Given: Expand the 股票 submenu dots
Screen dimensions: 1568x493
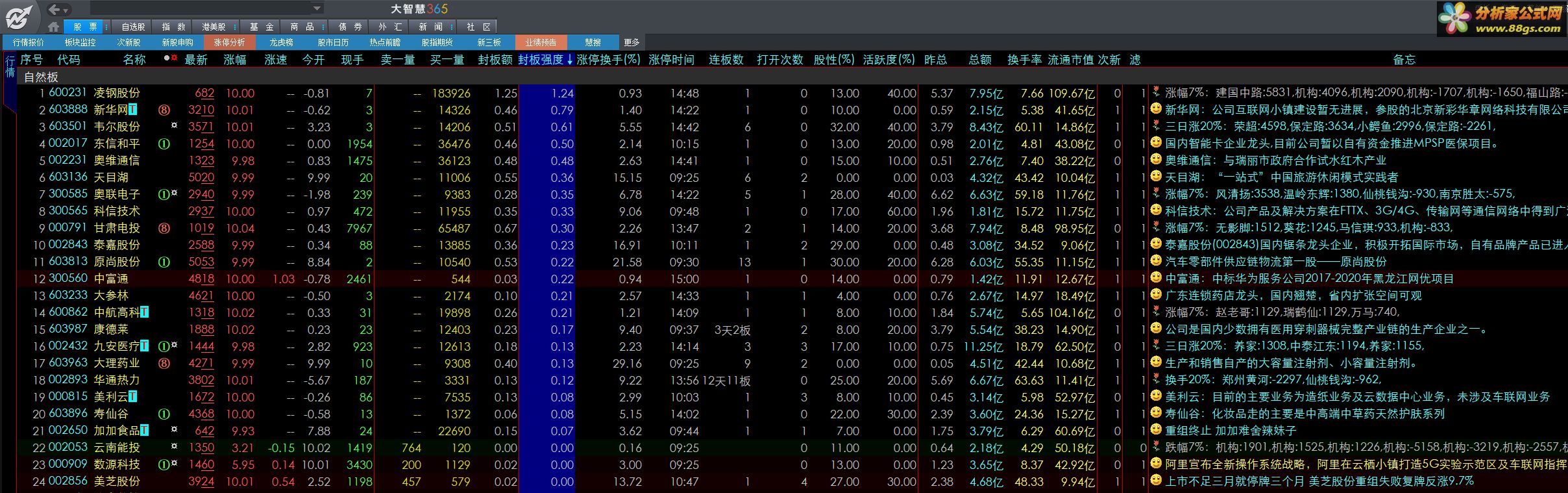Looking at the screenshot, I should 106,27.
